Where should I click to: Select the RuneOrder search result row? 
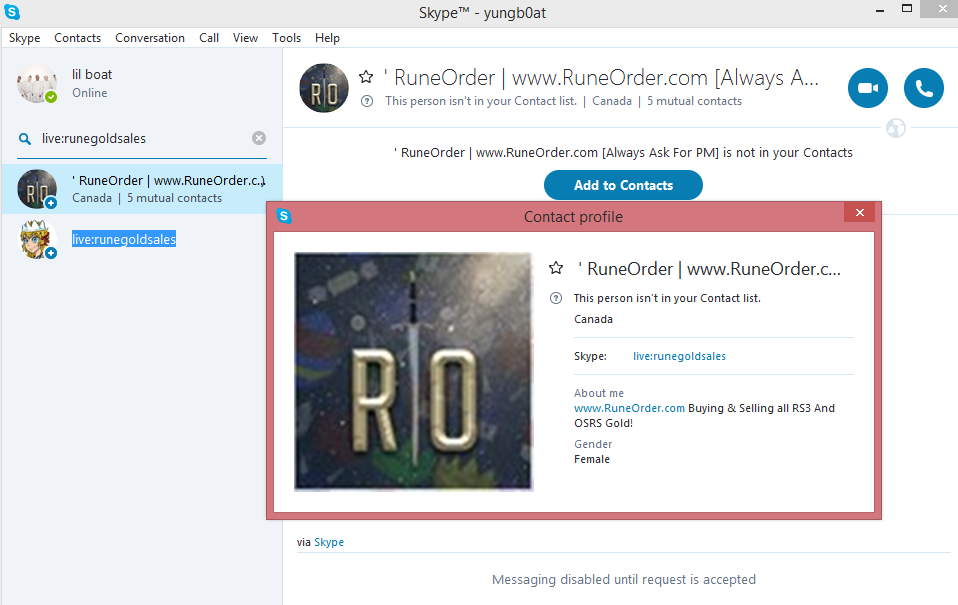[x=142, y=189]
